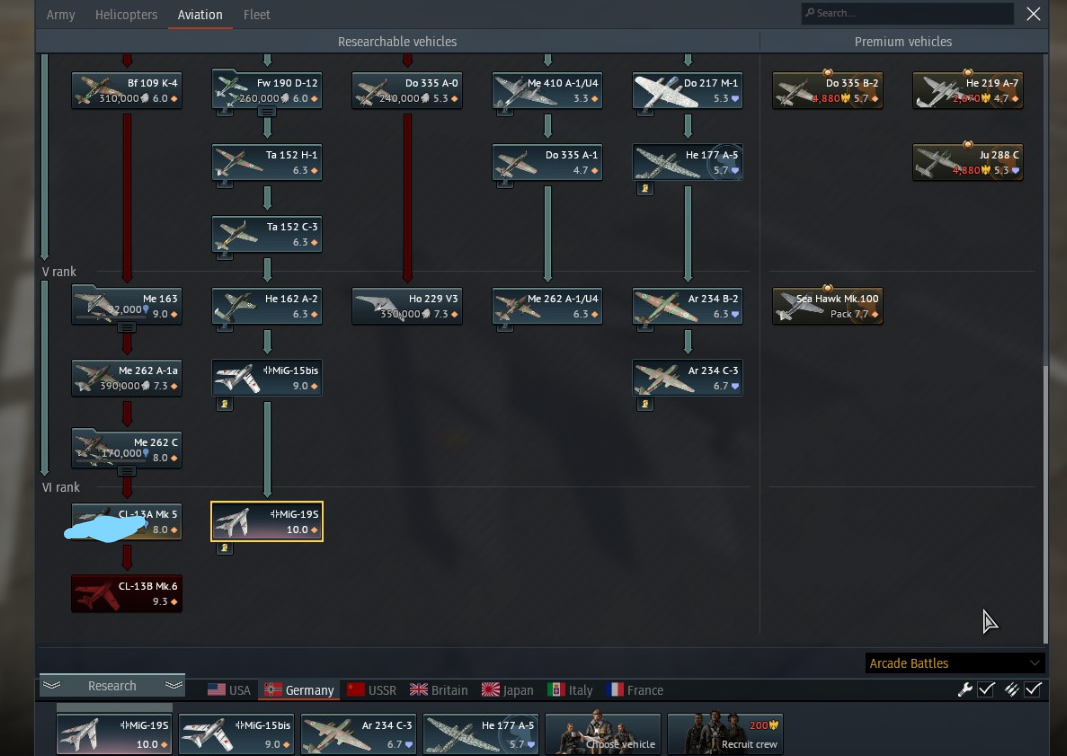Close the research tree window
The height and width of the screenshot is (756, 1067).
point(1033,14)
